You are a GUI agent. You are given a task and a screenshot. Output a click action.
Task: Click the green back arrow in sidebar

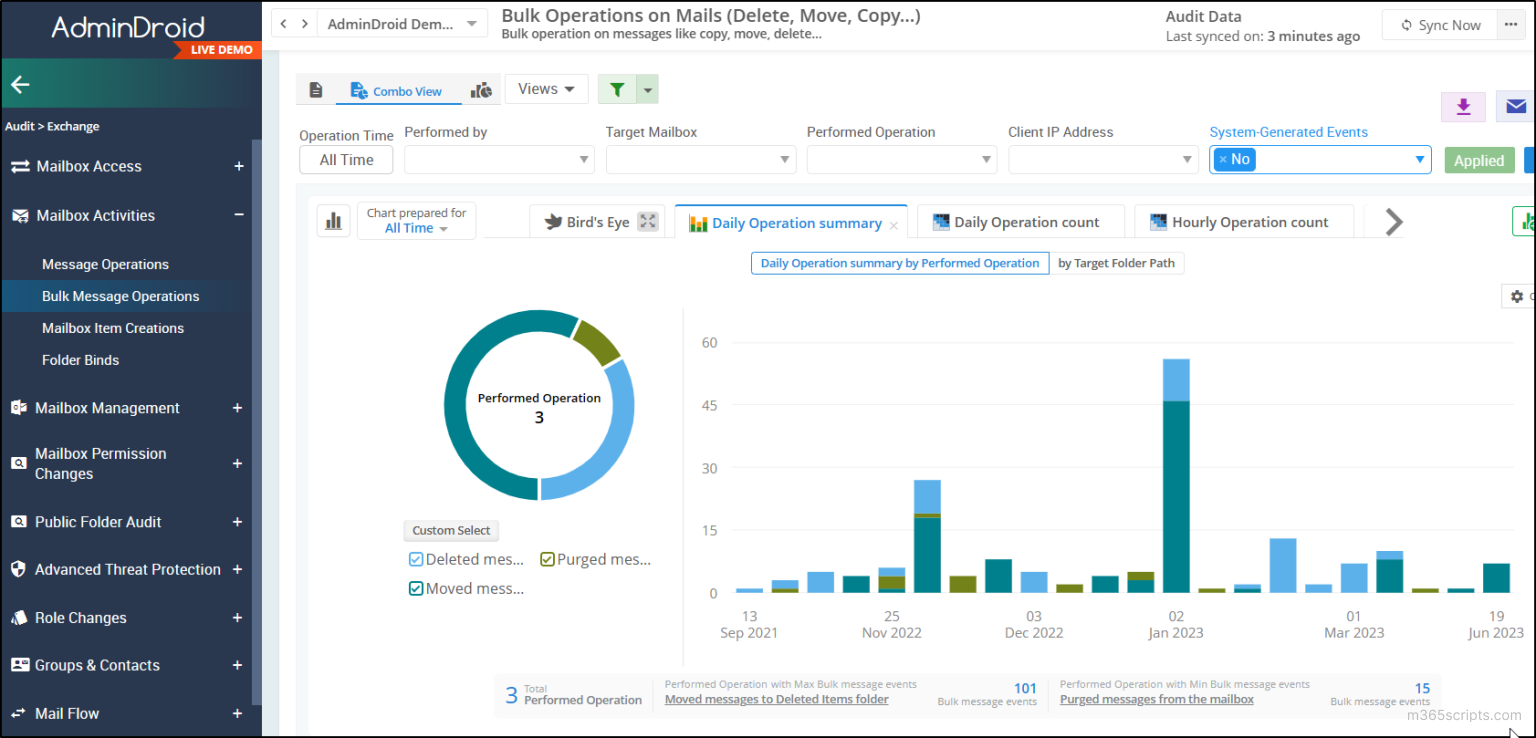pyautogui.click(x=20, y=85)
